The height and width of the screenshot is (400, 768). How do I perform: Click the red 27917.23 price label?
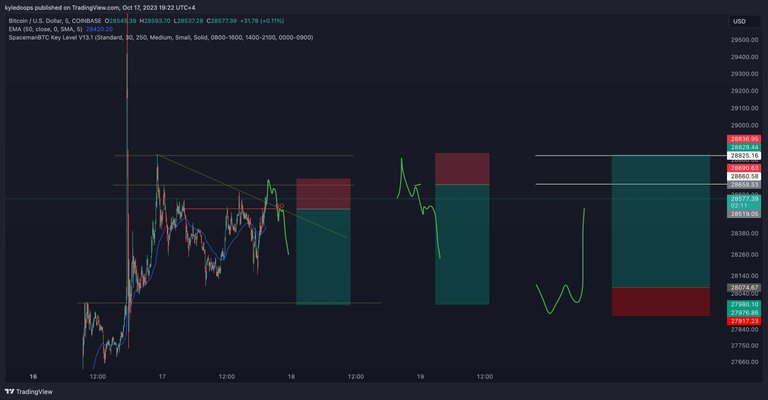[744, 321]
